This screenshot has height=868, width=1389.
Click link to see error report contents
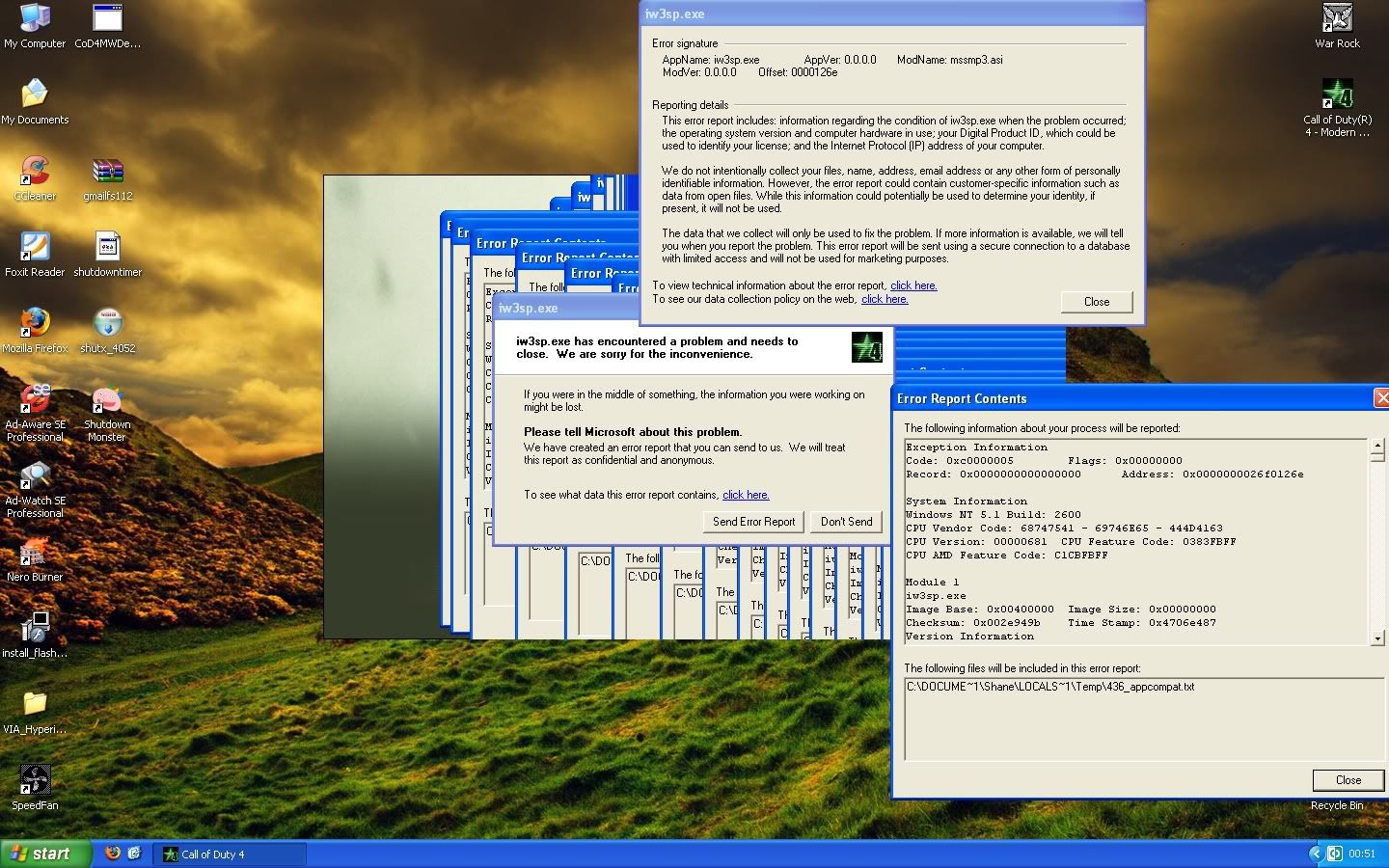pos(746,495)
